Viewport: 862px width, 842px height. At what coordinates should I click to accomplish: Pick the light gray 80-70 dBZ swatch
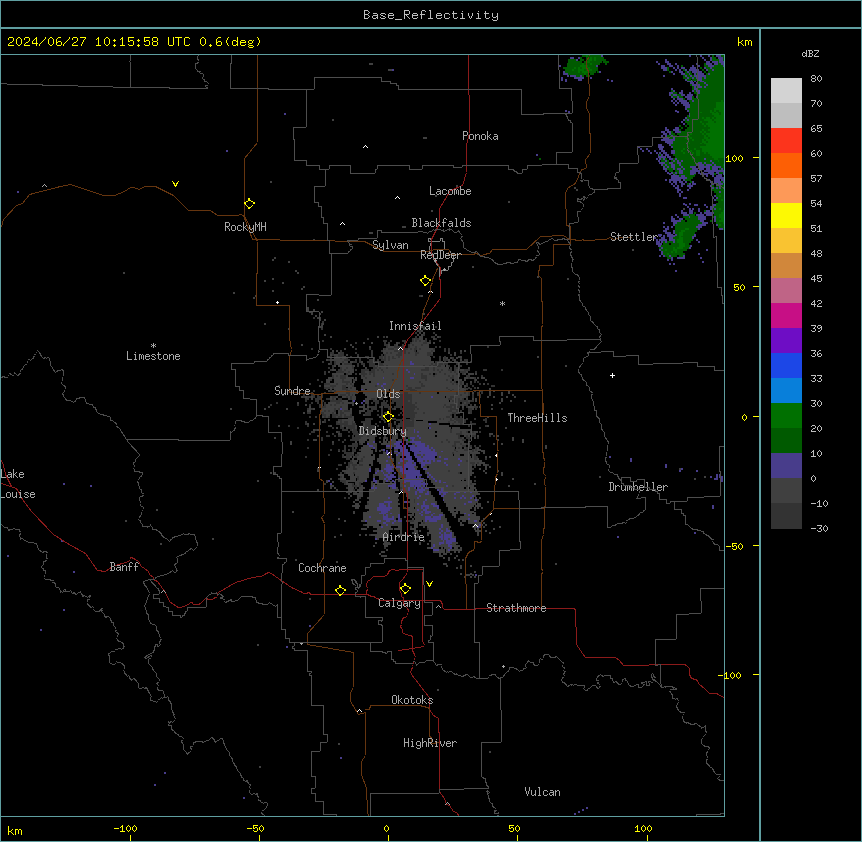coord(786,91)
